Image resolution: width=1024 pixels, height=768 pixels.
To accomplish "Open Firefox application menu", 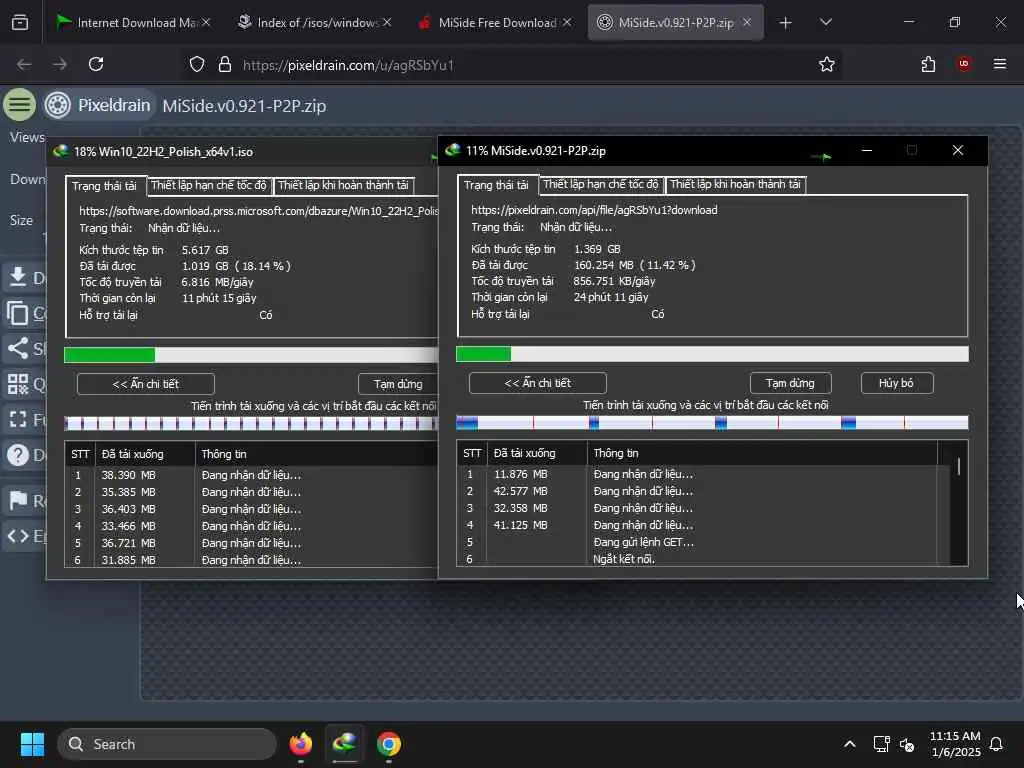I will tap(1000, 63).
